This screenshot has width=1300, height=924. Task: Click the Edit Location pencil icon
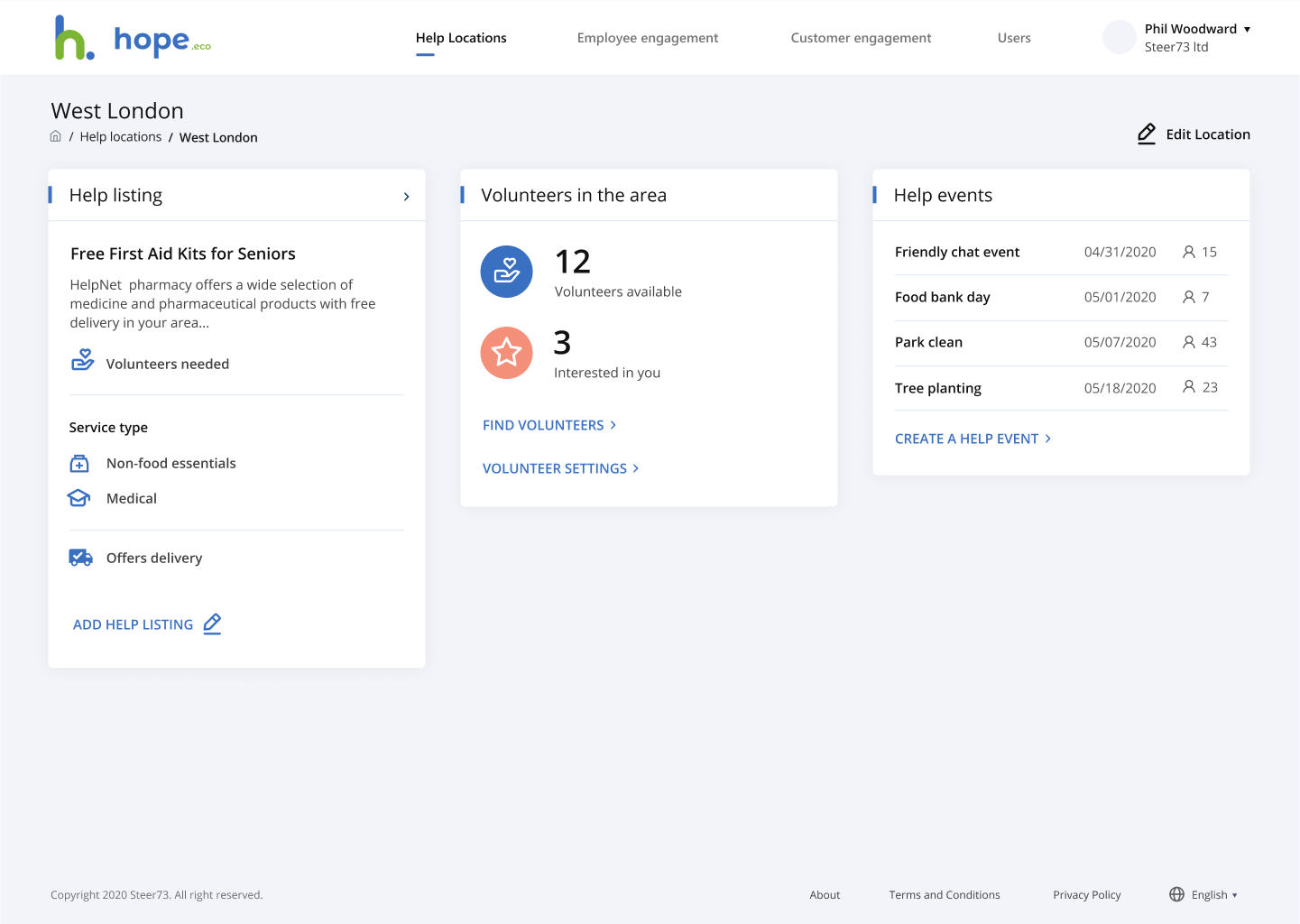tap(1147, 134)
